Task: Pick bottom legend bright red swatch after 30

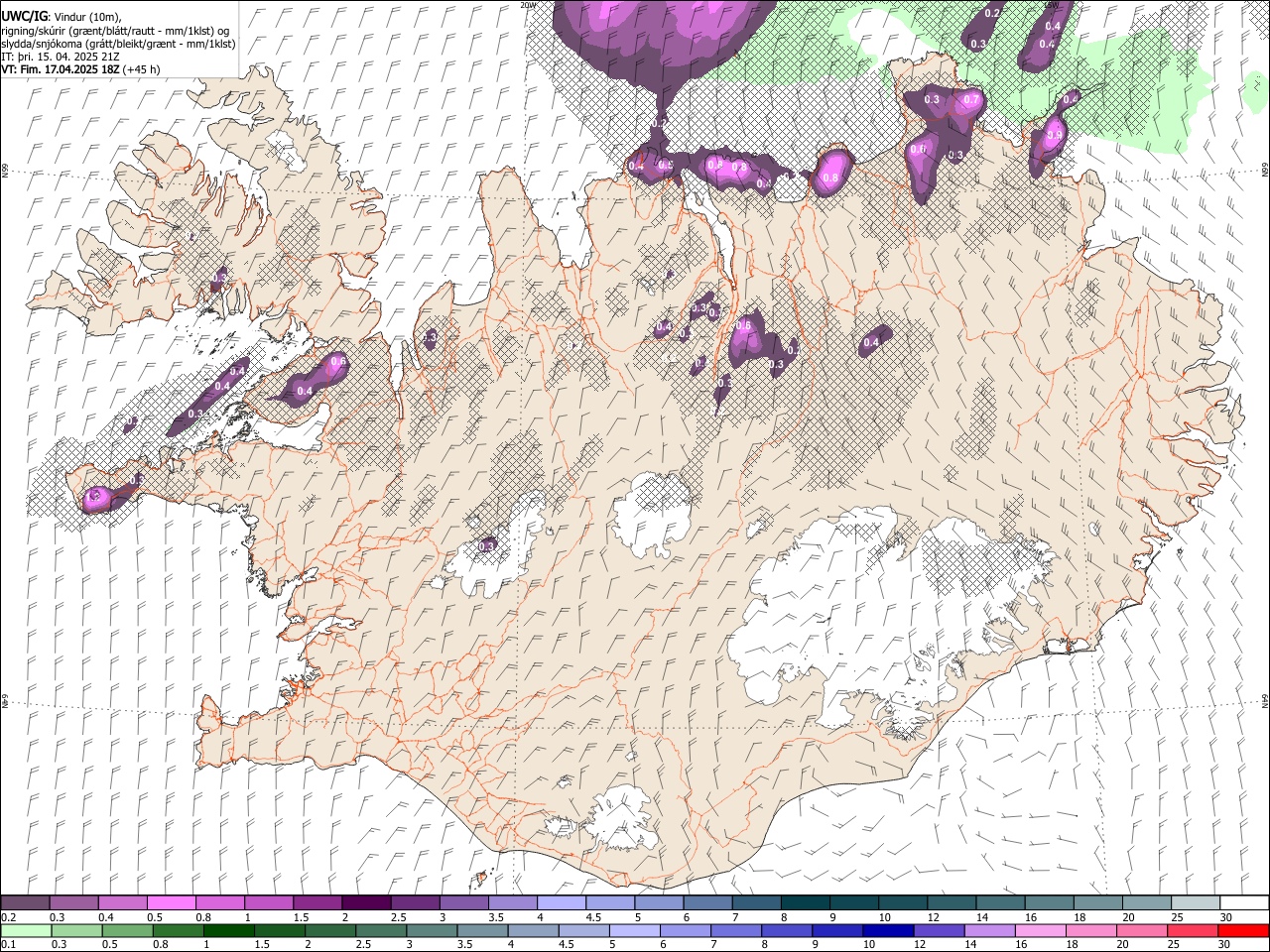Action: coord(1241,930)
